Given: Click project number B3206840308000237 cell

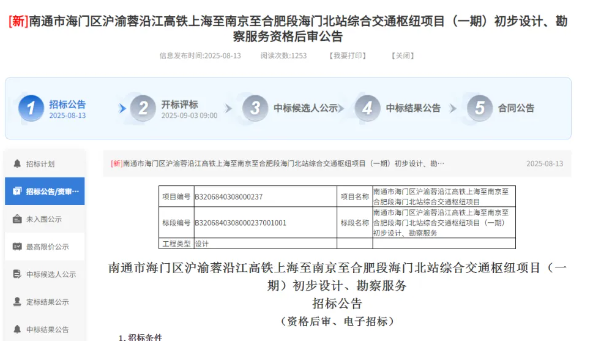Looking at the screenshot, I should 265,196.
